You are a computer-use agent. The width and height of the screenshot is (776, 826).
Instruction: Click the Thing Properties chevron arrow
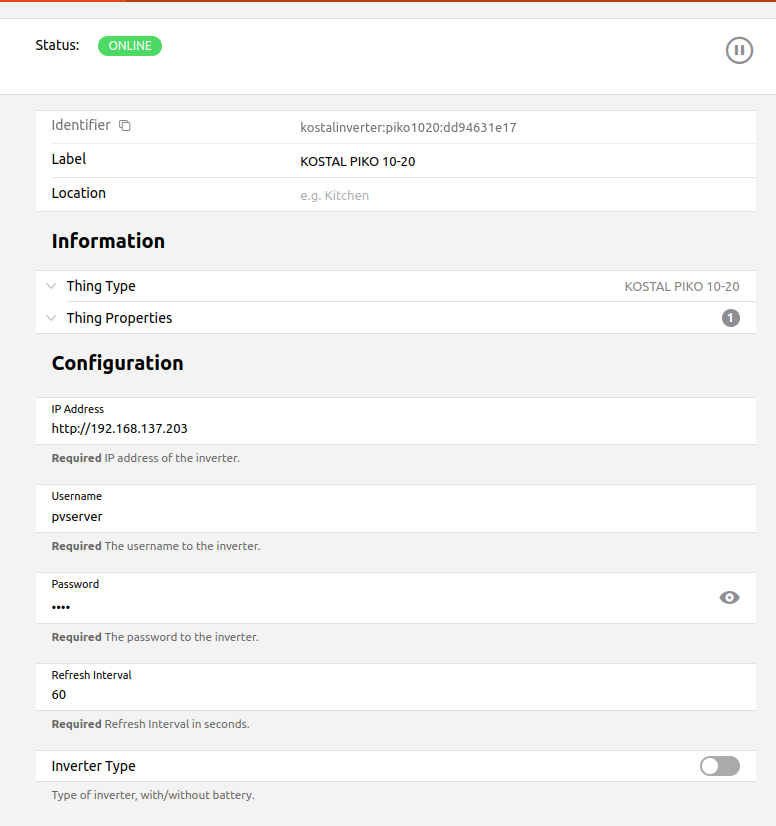coord(51,318)
